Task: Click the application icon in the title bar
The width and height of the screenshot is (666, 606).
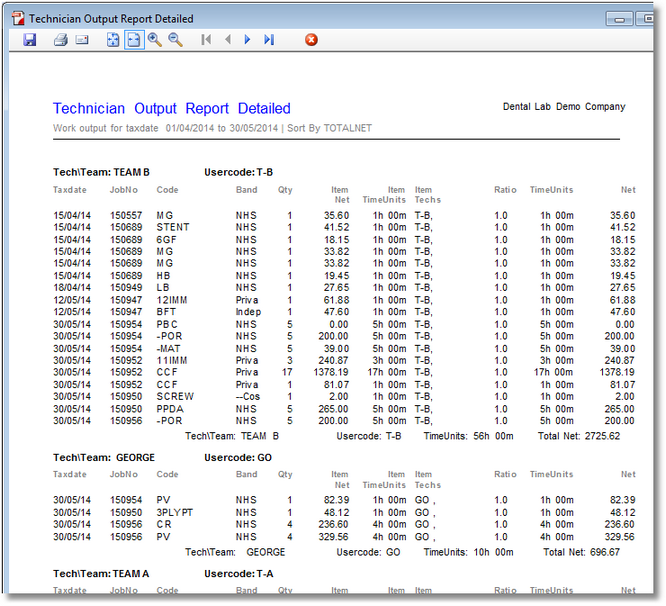Action: coord(17,18)
